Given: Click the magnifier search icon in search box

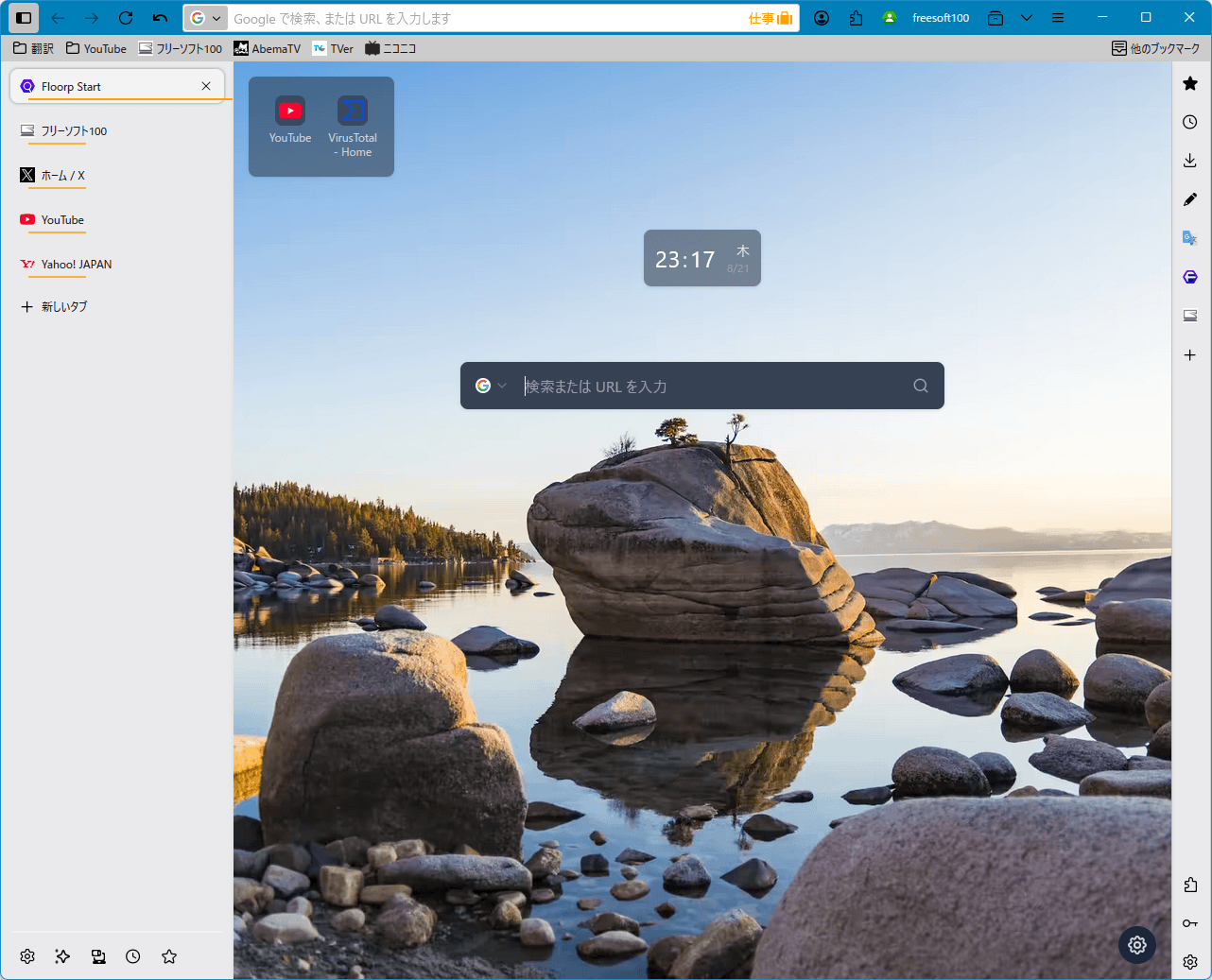Looking at the screenshot, I should (x=921, y=386).
